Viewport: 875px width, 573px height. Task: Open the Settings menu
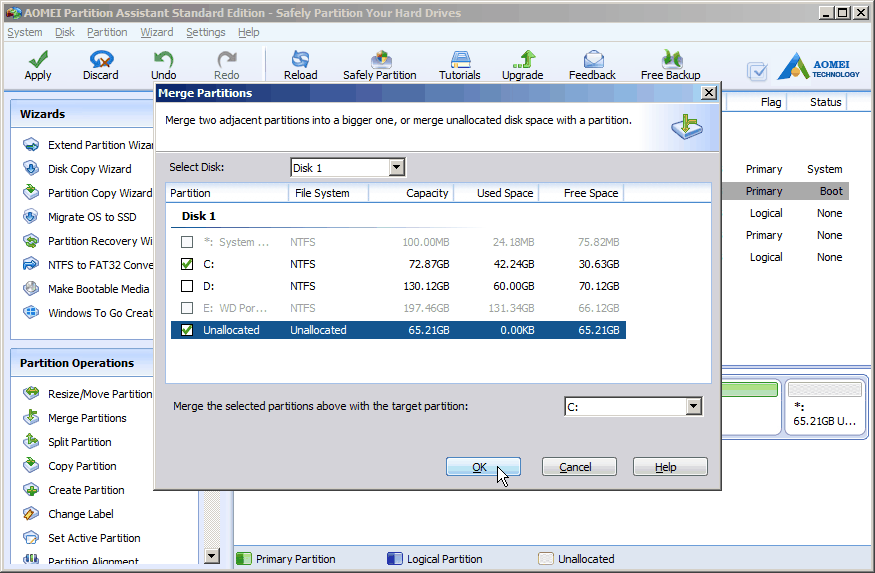click(x=206, y=32)
